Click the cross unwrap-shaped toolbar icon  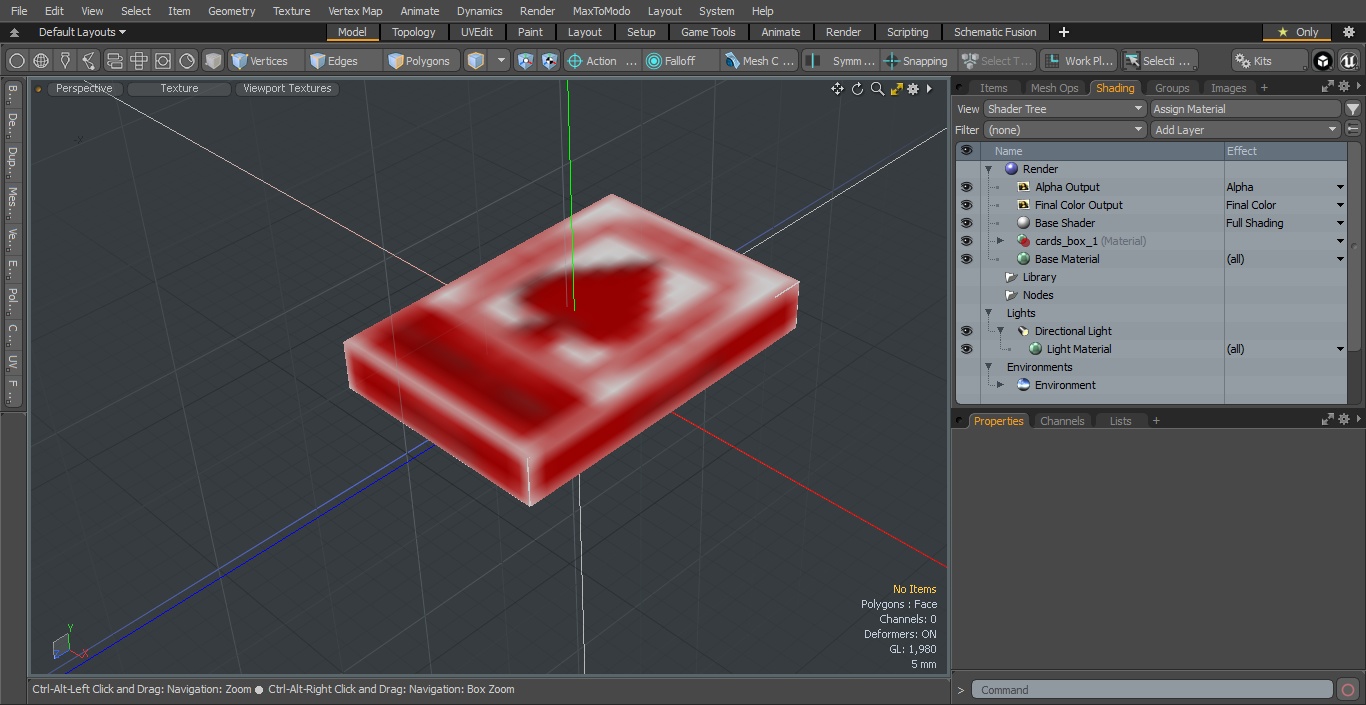(x=139, y=61)
